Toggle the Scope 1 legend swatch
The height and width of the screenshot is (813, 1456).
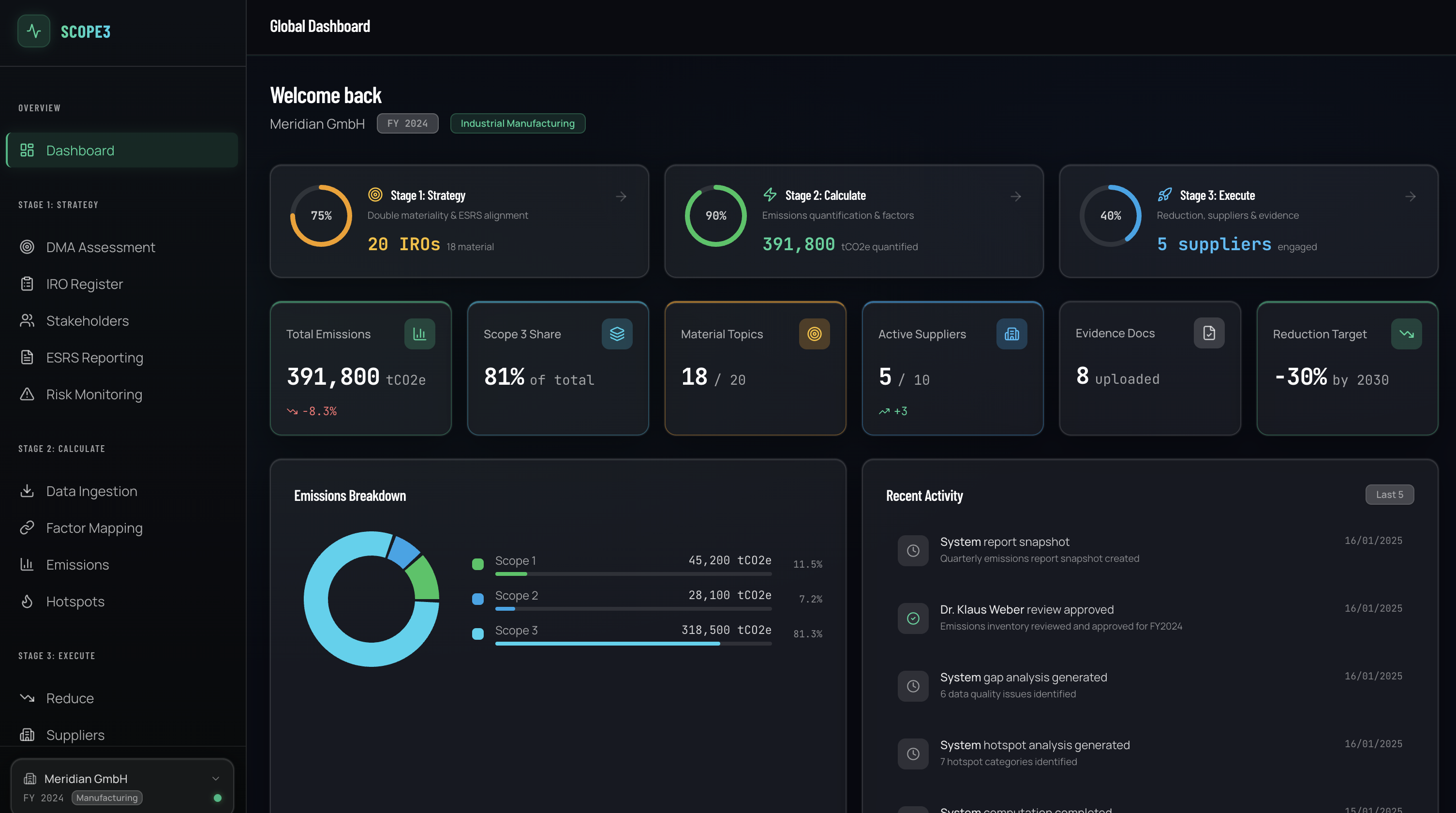click(477, 564)
